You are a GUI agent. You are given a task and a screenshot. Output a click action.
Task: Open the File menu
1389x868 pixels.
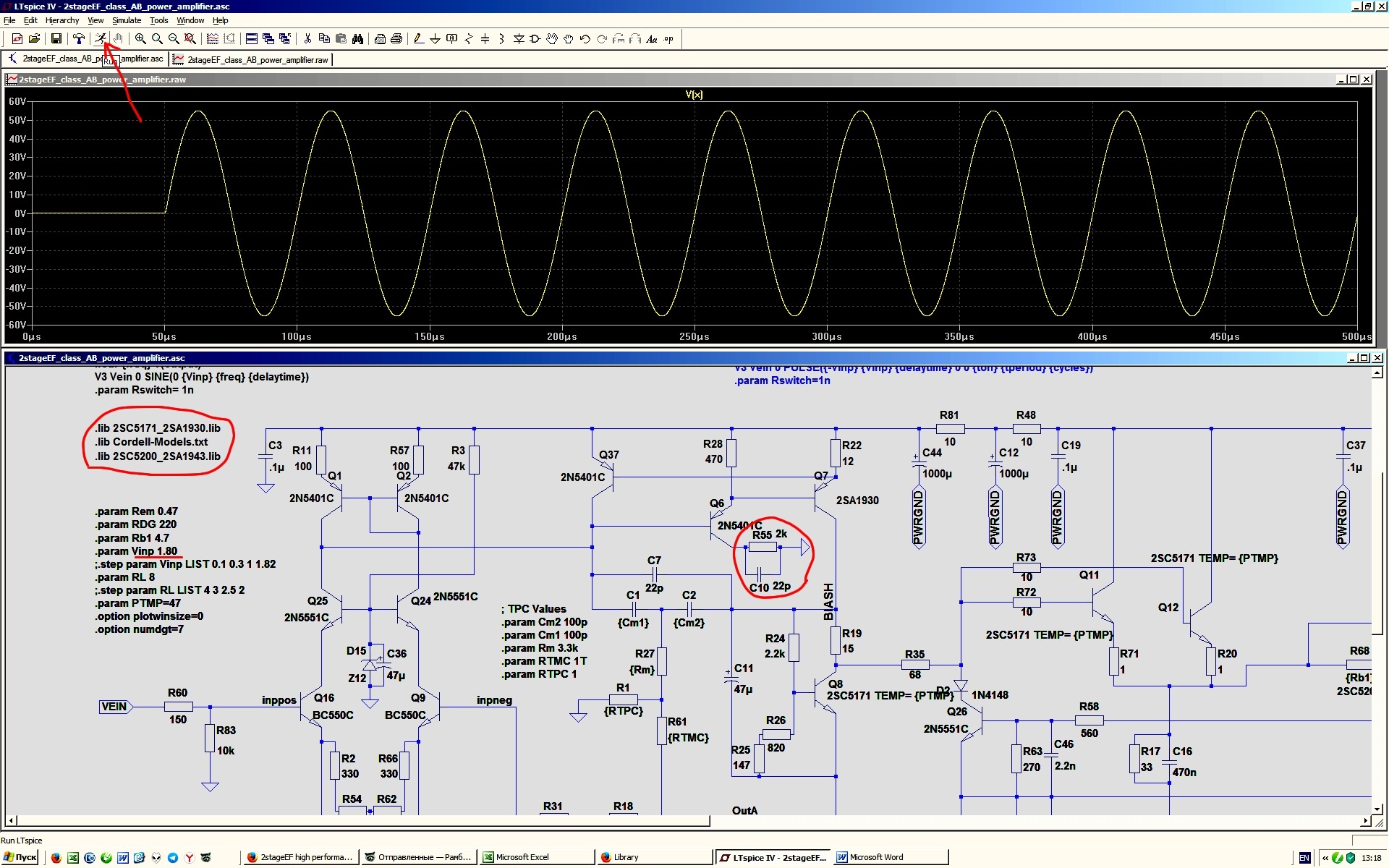[9, 20]
